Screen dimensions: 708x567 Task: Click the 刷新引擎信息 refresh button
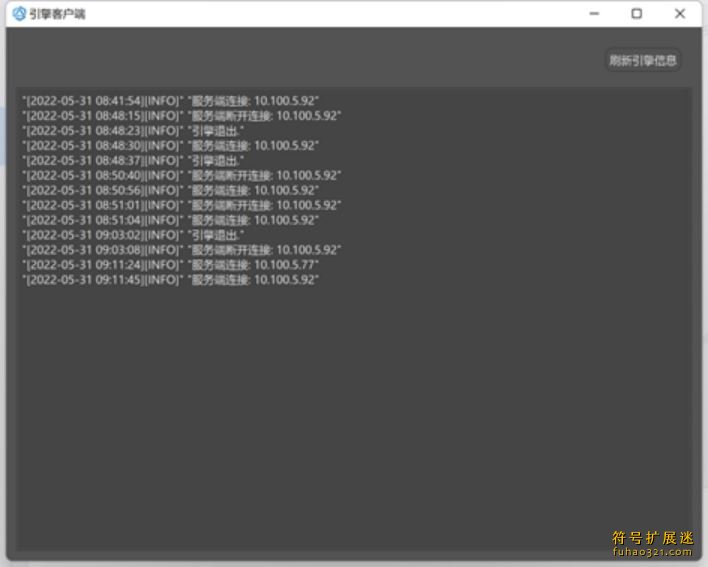point(643,60)
